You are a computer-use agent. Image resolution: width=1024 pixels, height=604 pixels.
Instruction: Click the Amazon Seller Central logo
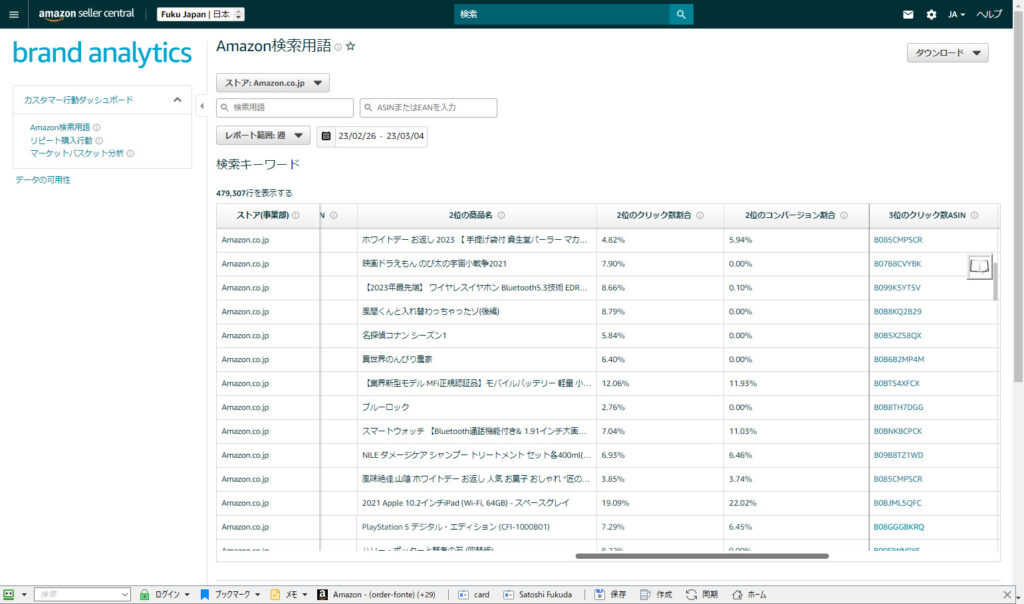[x=86, y=14]
